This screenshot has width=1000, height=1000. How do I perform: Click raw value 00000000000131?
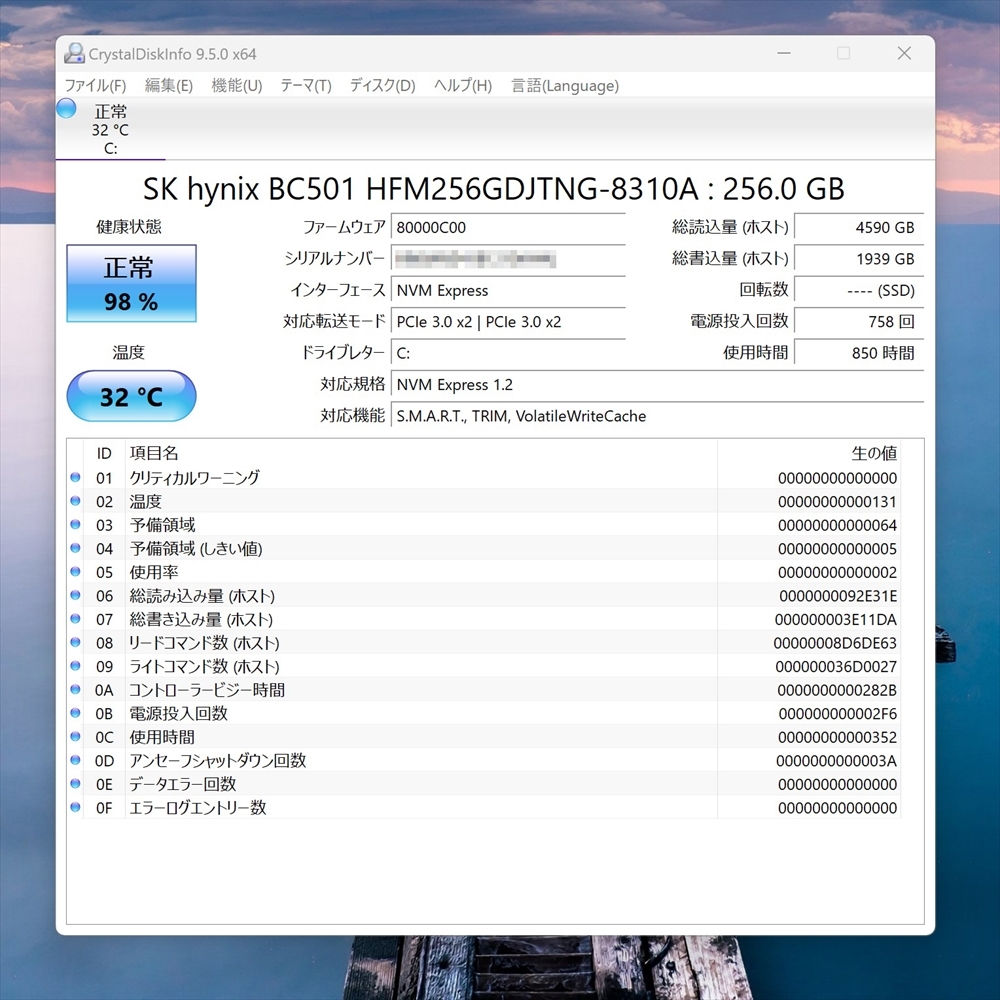click(837, 502)
